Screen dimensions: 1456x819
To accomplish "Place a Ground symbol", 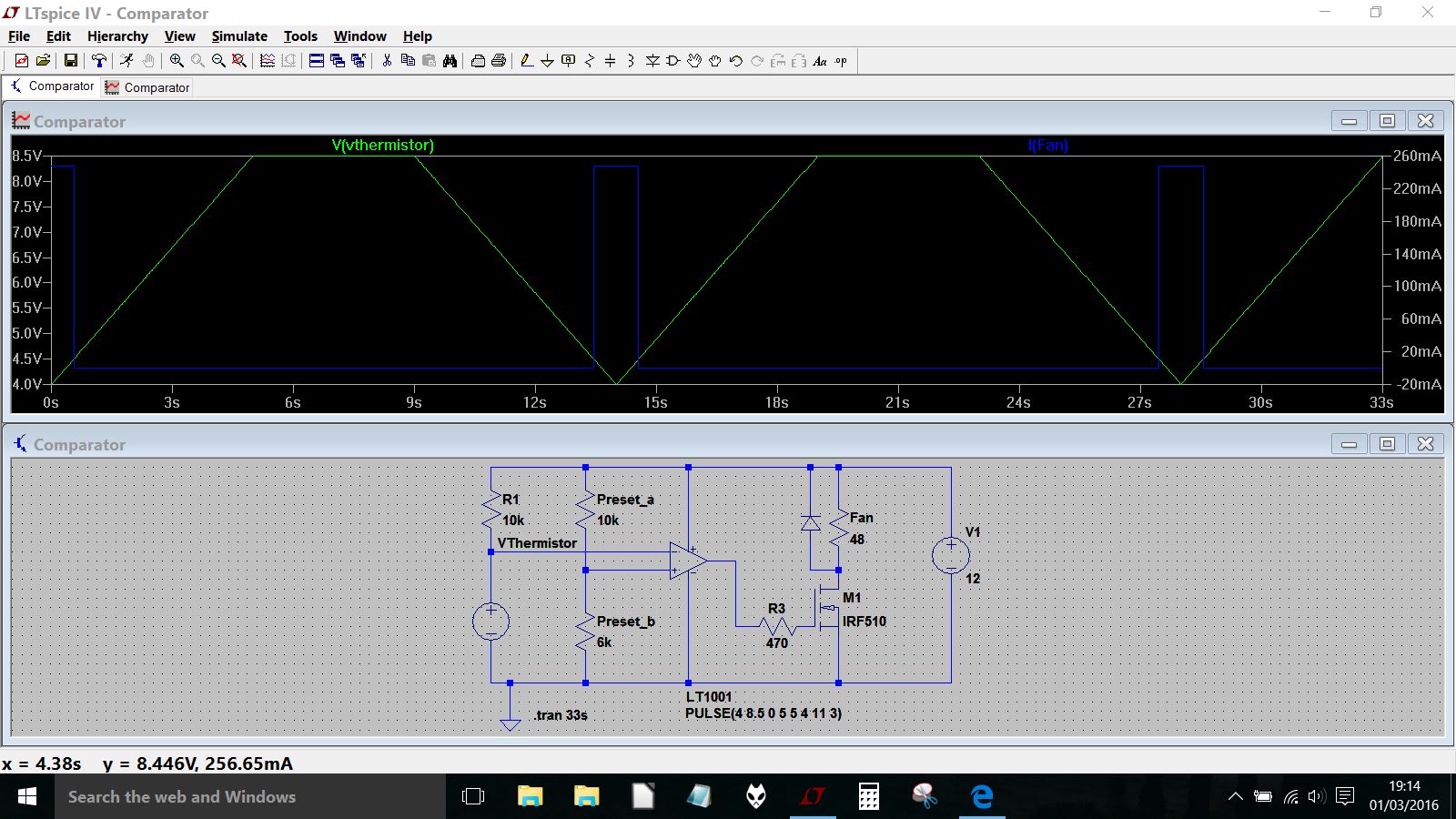I will tap(547, 61).
